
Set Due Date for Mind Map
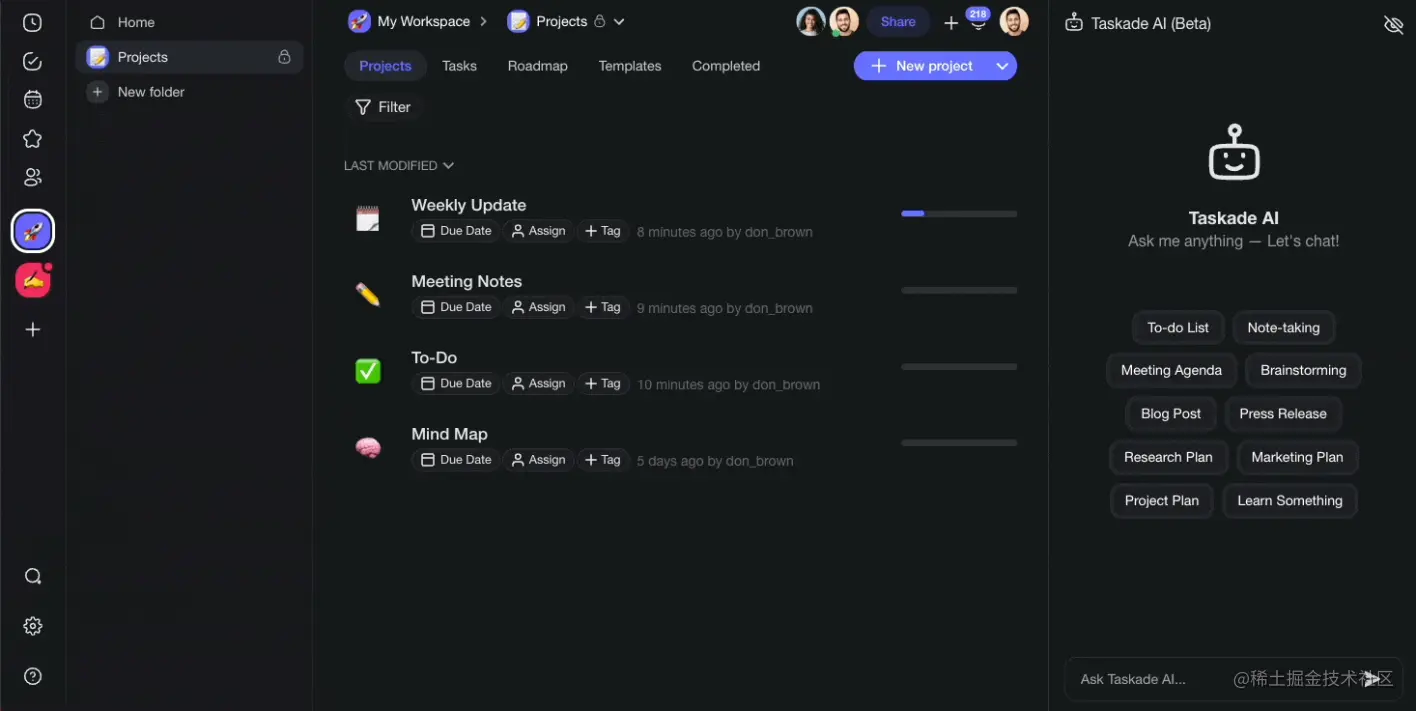pyautogui.click(x=456, y=460)
